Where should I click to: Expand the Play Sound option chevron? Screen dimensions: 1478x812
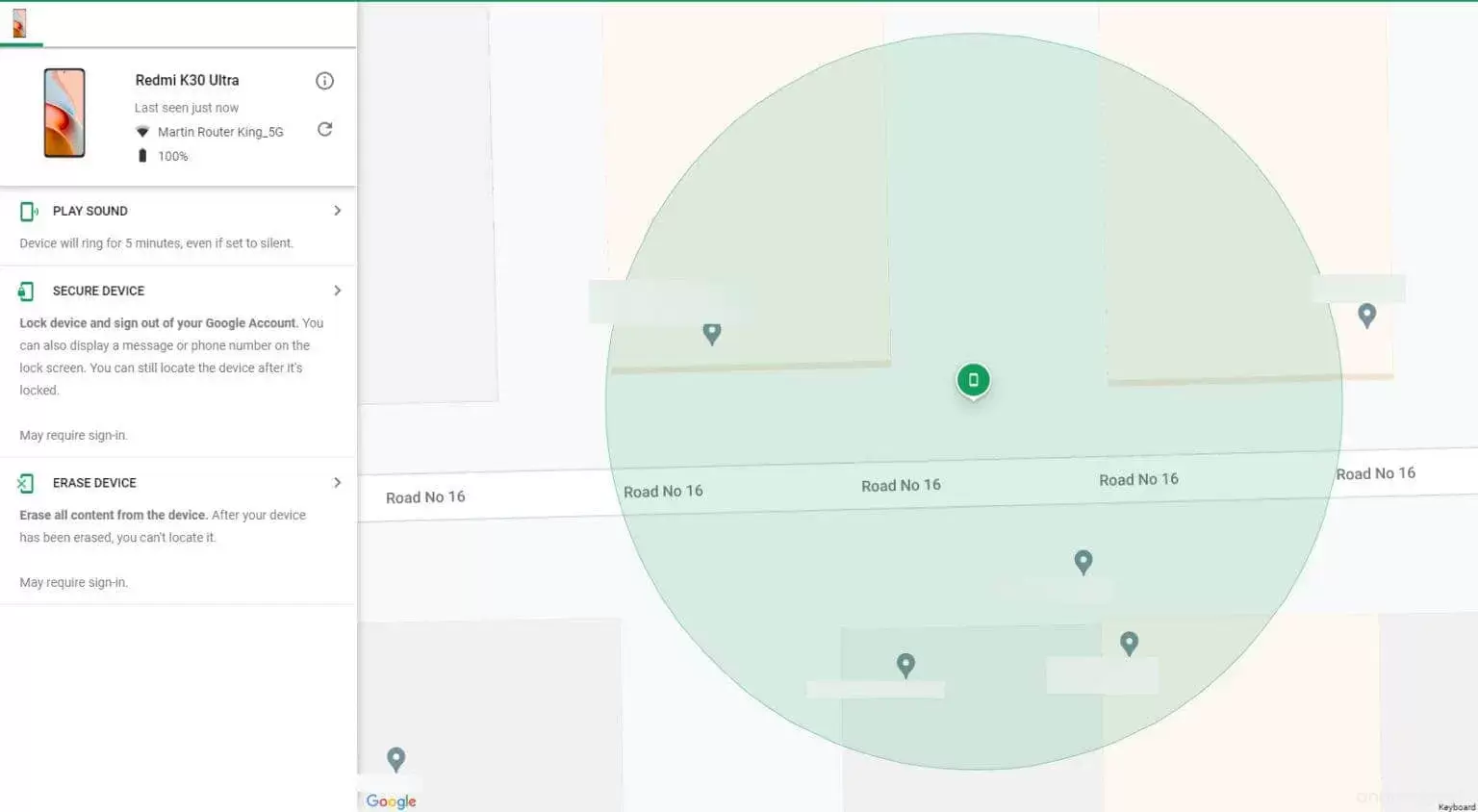337,211
